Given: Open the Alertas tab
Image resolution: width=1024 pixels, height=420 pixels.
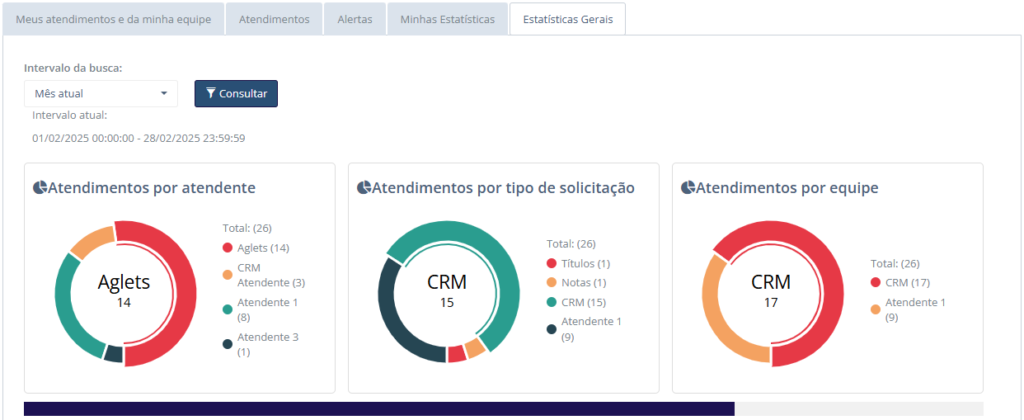Looking at the screenshot, I should tap(354, 20).
